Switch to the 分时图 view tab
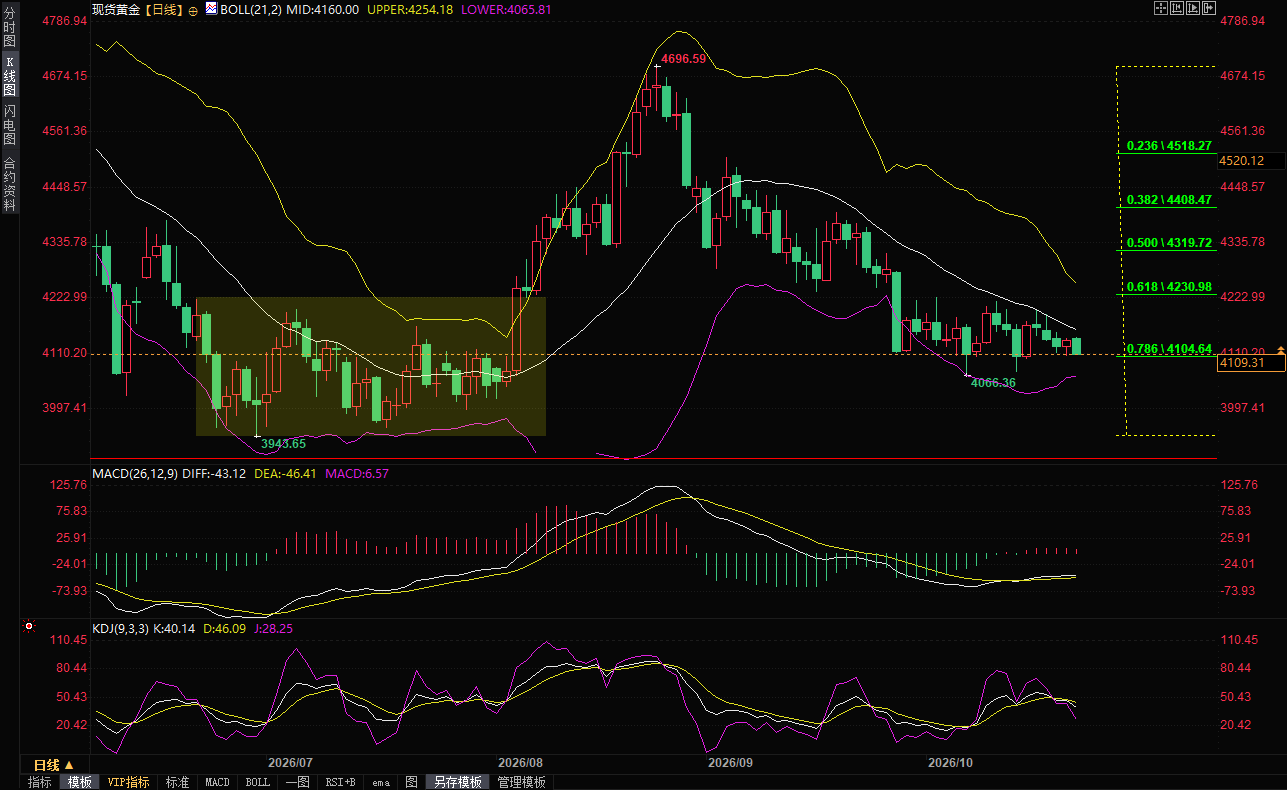Image resolution: width=1287 pixels, height=790 pixels. point(9,28)
